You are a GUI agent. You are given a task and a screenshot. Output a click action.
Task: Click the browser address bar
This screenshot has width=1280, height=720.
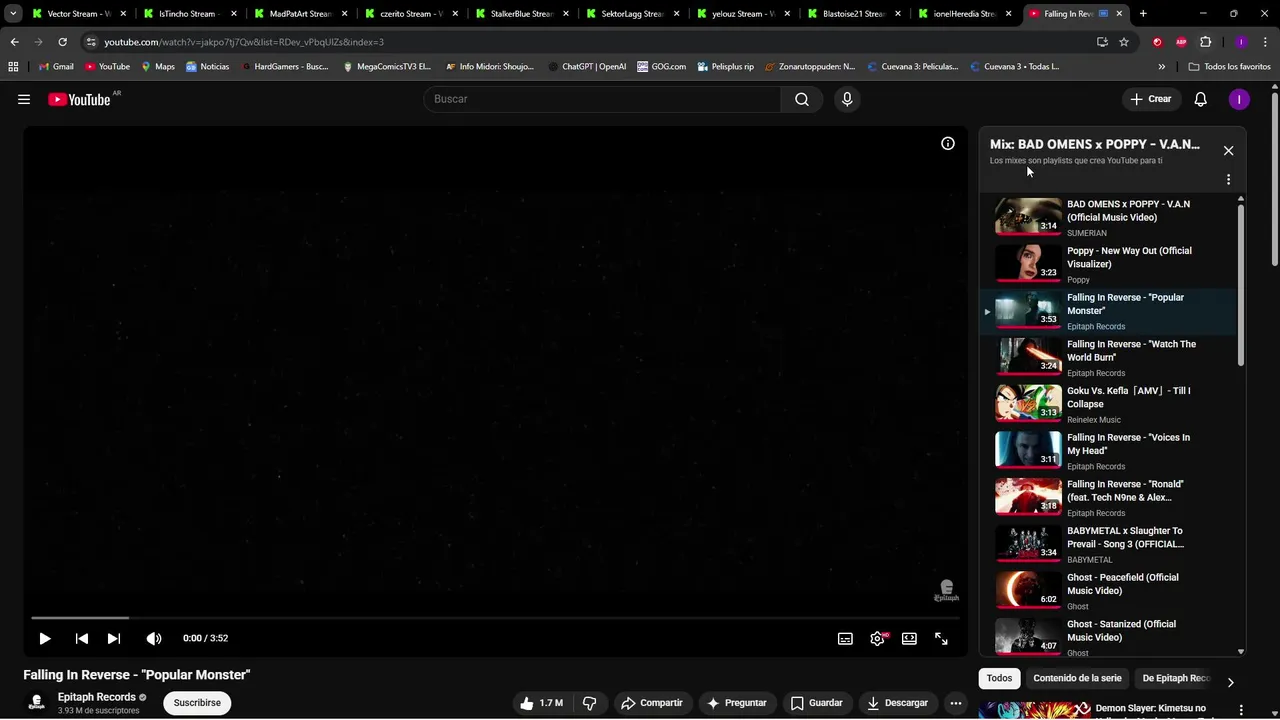coord(590,42)
